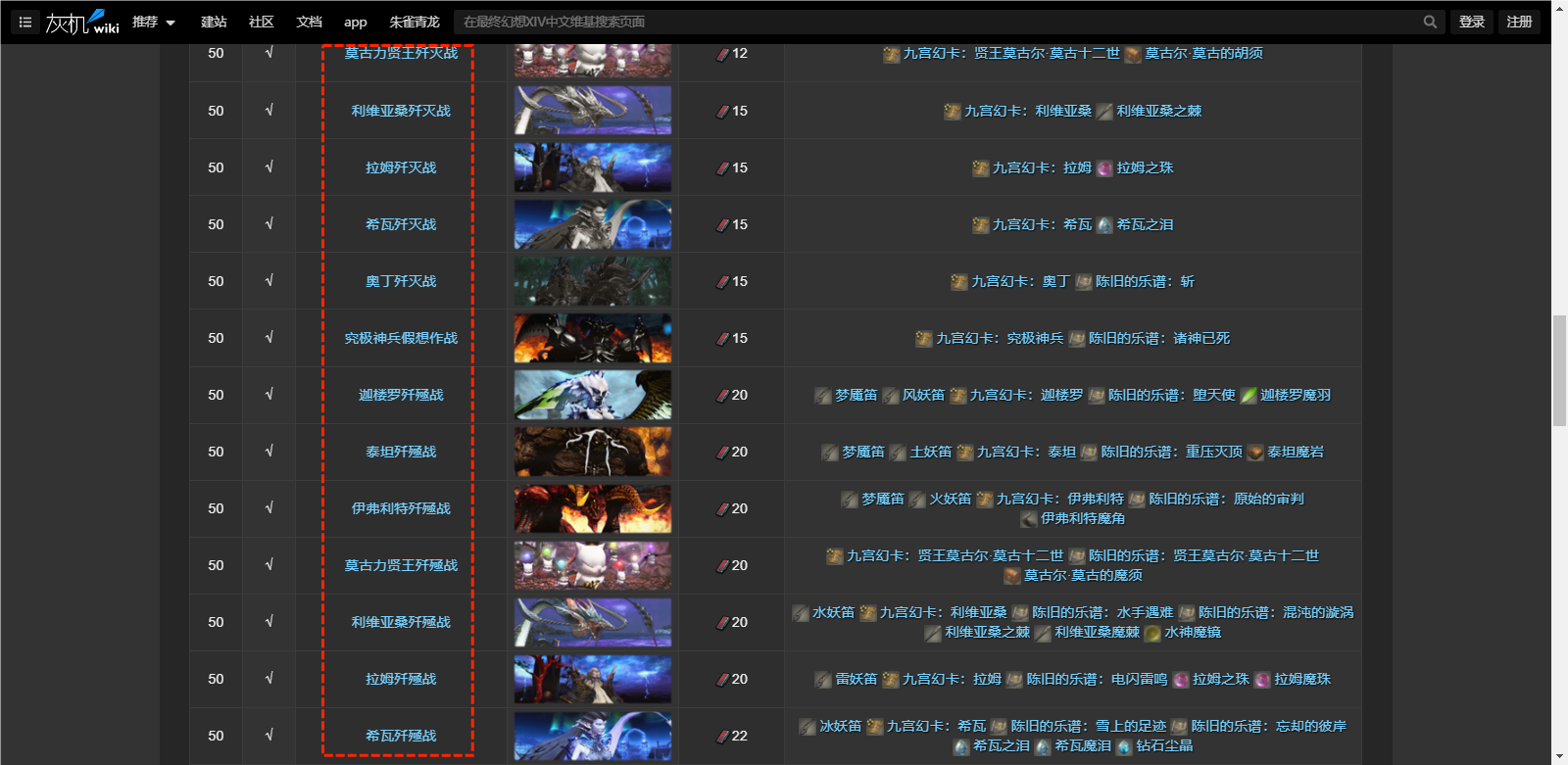Click thumbnail image for 拉姆歼灭战
Image resolution: width=1568 pixels, height=765 pixels.
tap(593, 167)
